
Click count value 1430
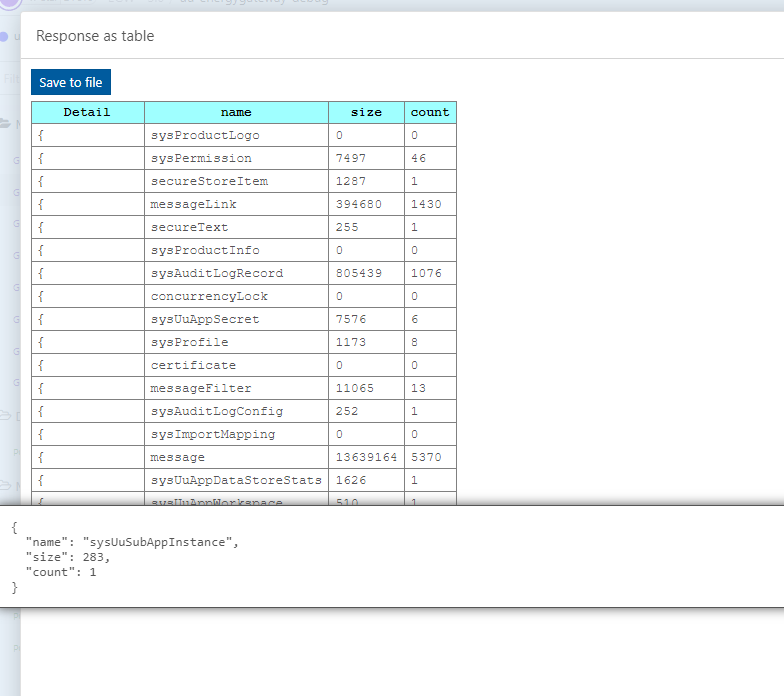click(426, 204)
